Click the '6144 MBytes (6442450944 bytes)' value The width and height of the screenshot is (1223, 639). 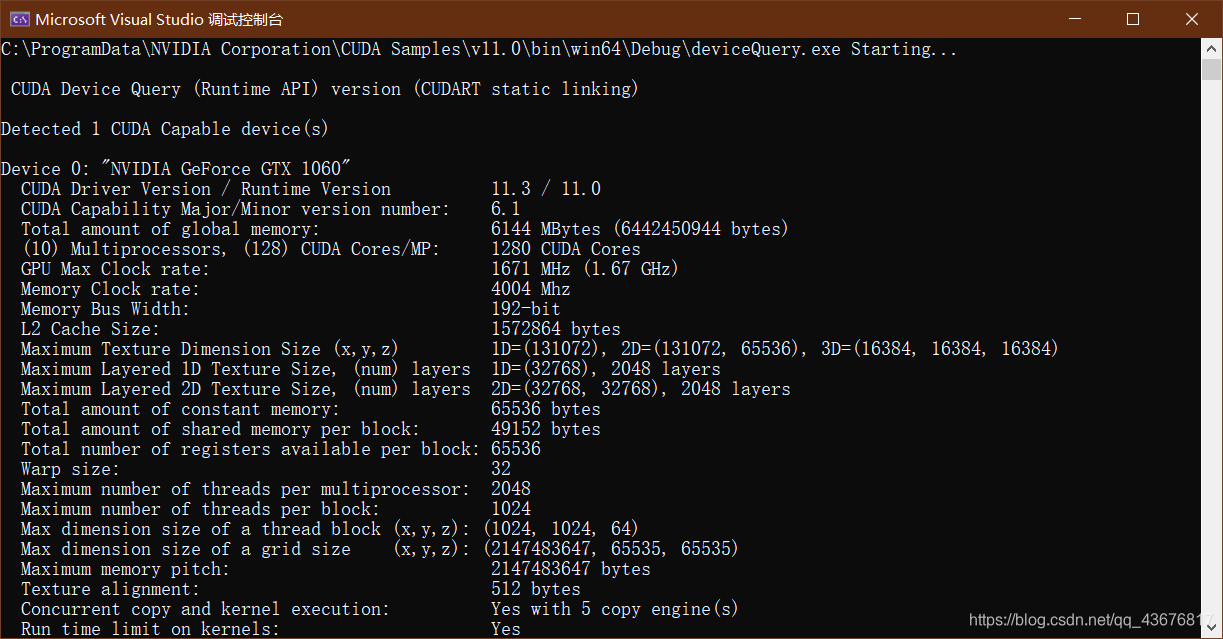(640, 229)
